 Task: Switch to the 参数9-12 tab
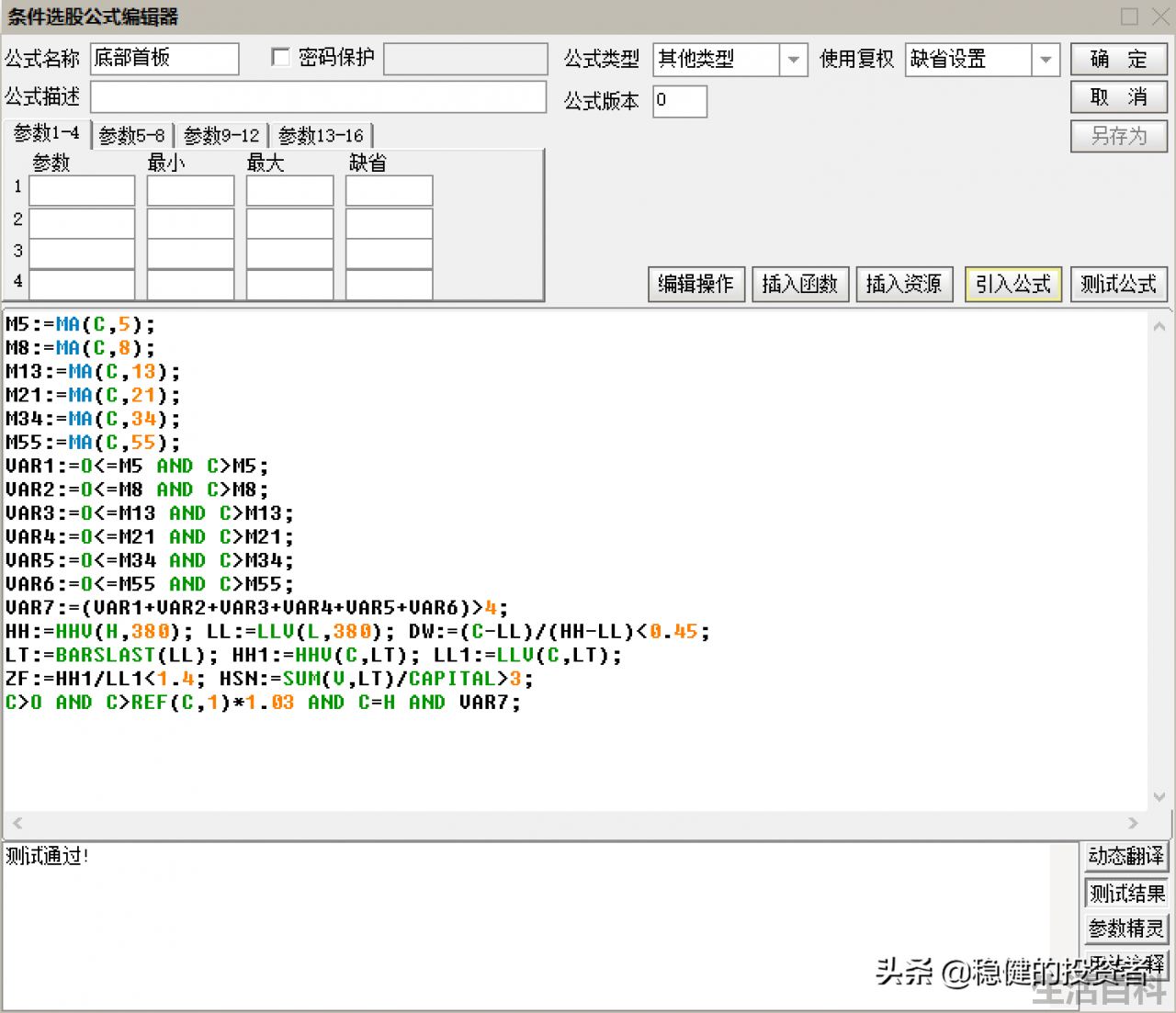pos(221,136)
